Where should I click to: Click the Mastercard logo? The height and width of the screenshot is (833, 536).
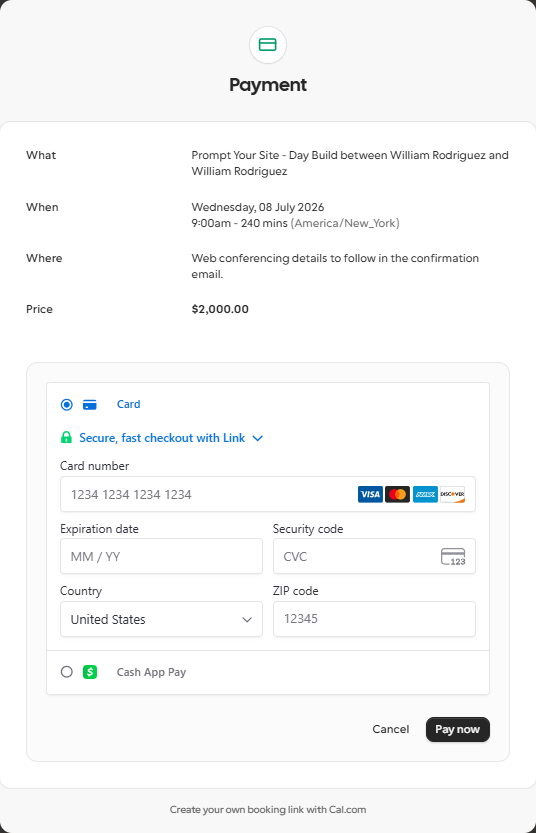coord(397,495)
